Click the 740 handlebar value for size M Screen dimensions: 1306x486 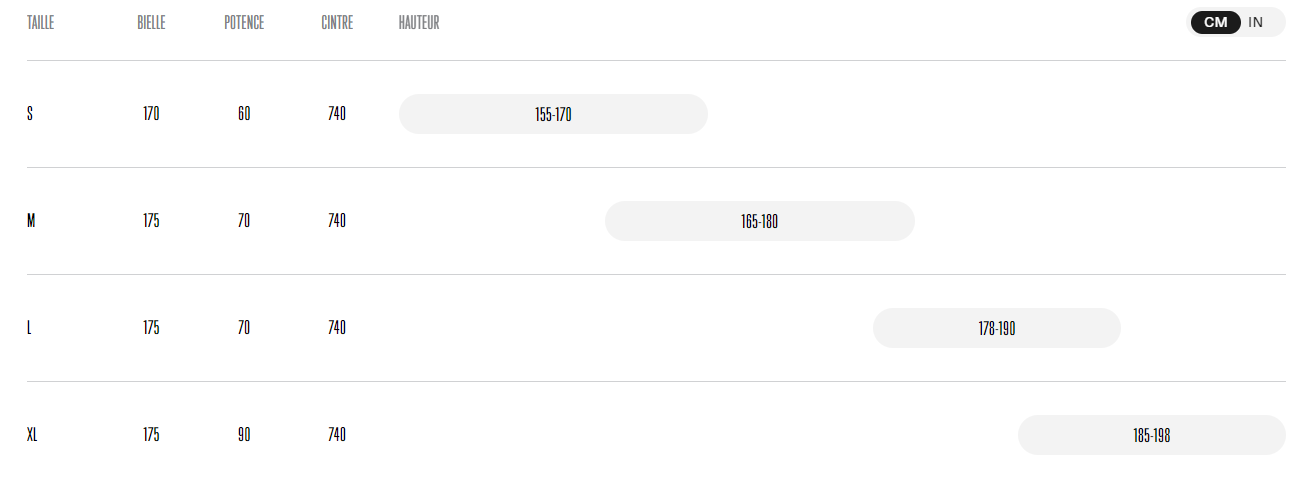coord(337,221)
